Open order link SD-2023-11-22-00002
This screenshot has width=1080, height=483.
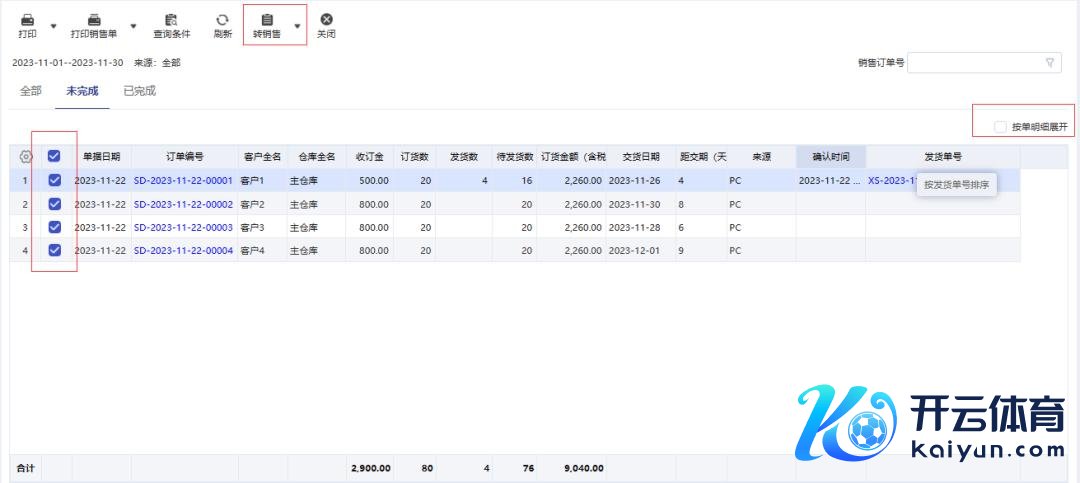tap(183, 204)
